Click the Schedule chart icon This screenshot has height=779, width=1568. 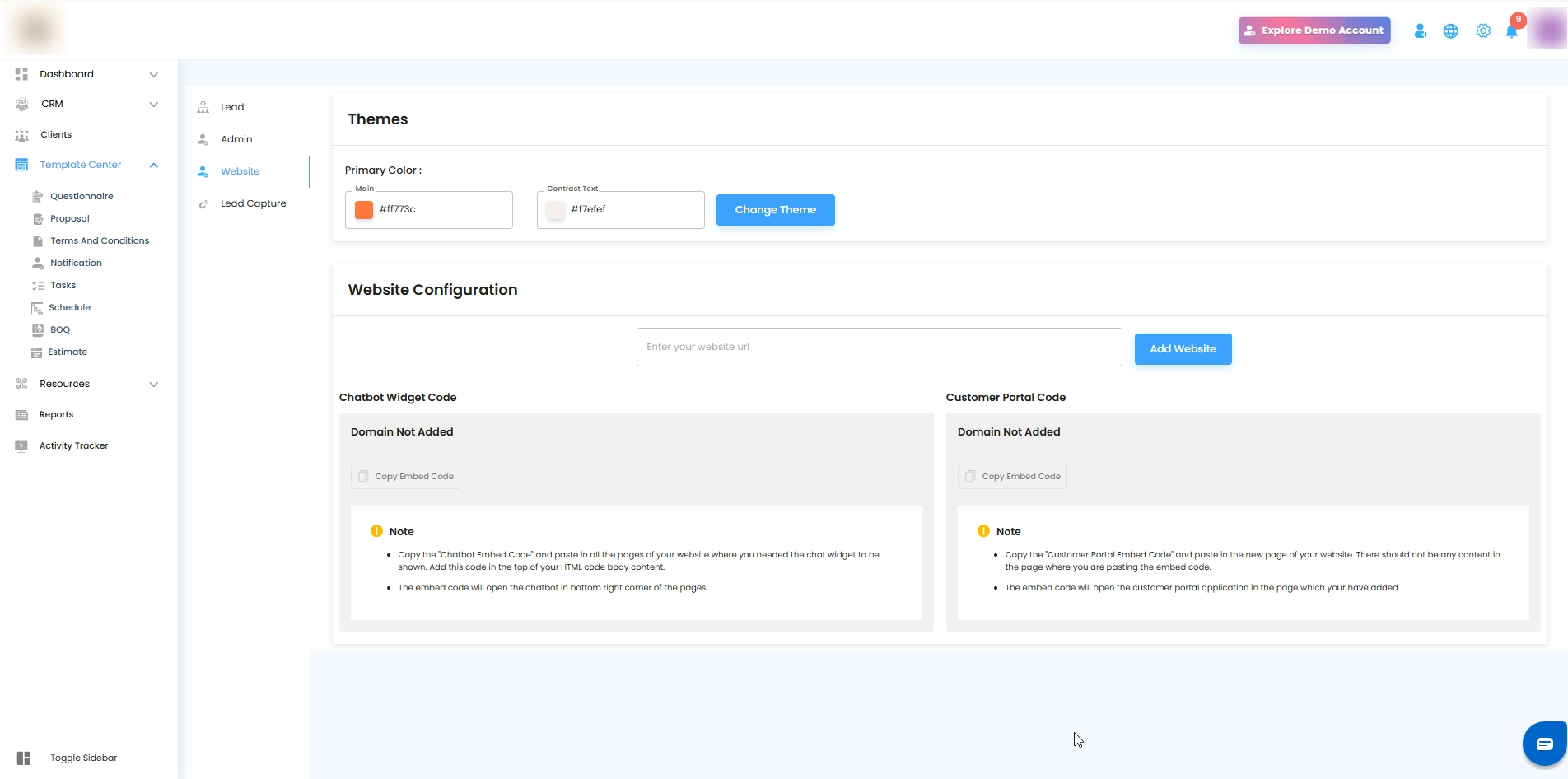coord(37,308)
